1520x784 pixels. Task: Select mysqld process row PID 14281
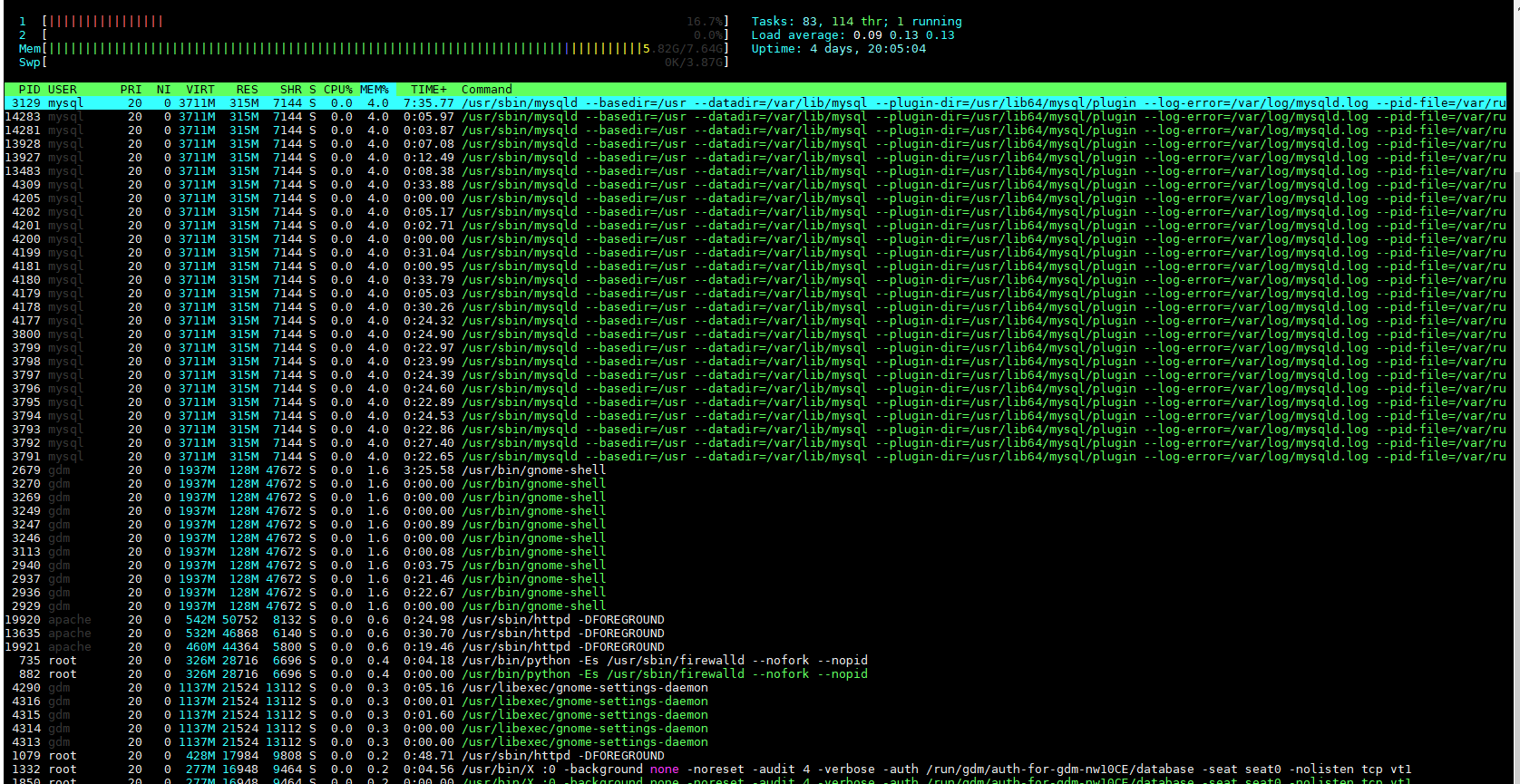click(755, 131)
